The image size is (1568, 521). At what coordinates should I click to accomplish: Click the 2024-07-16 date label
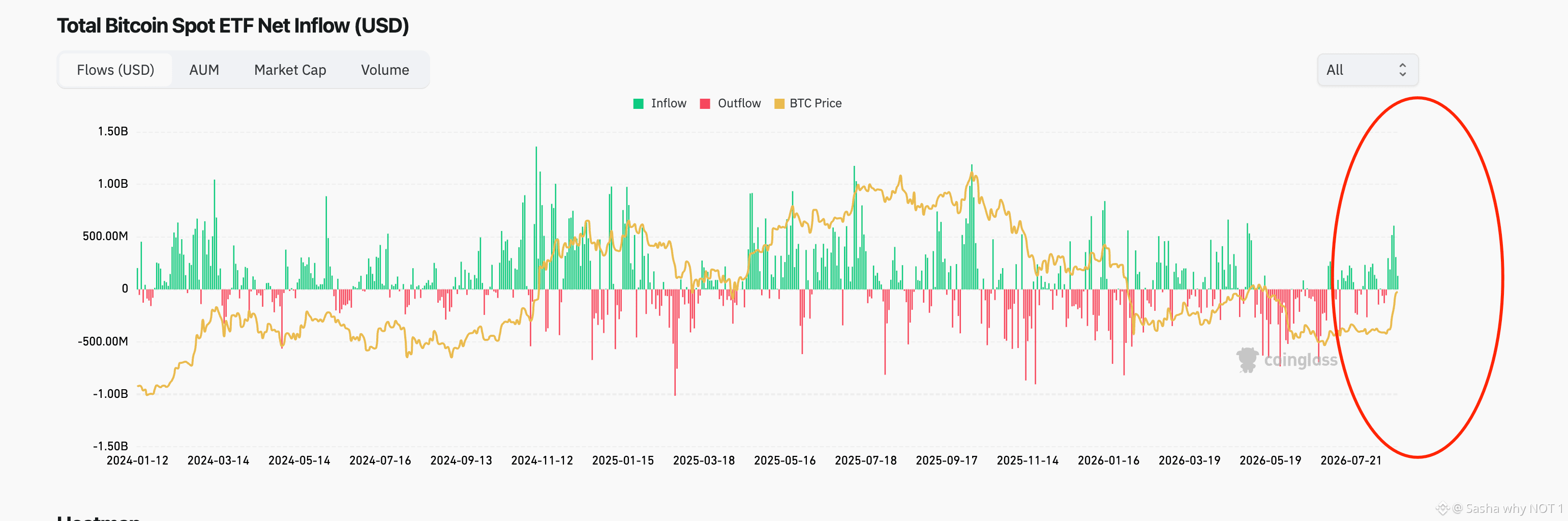pos(380,460)
